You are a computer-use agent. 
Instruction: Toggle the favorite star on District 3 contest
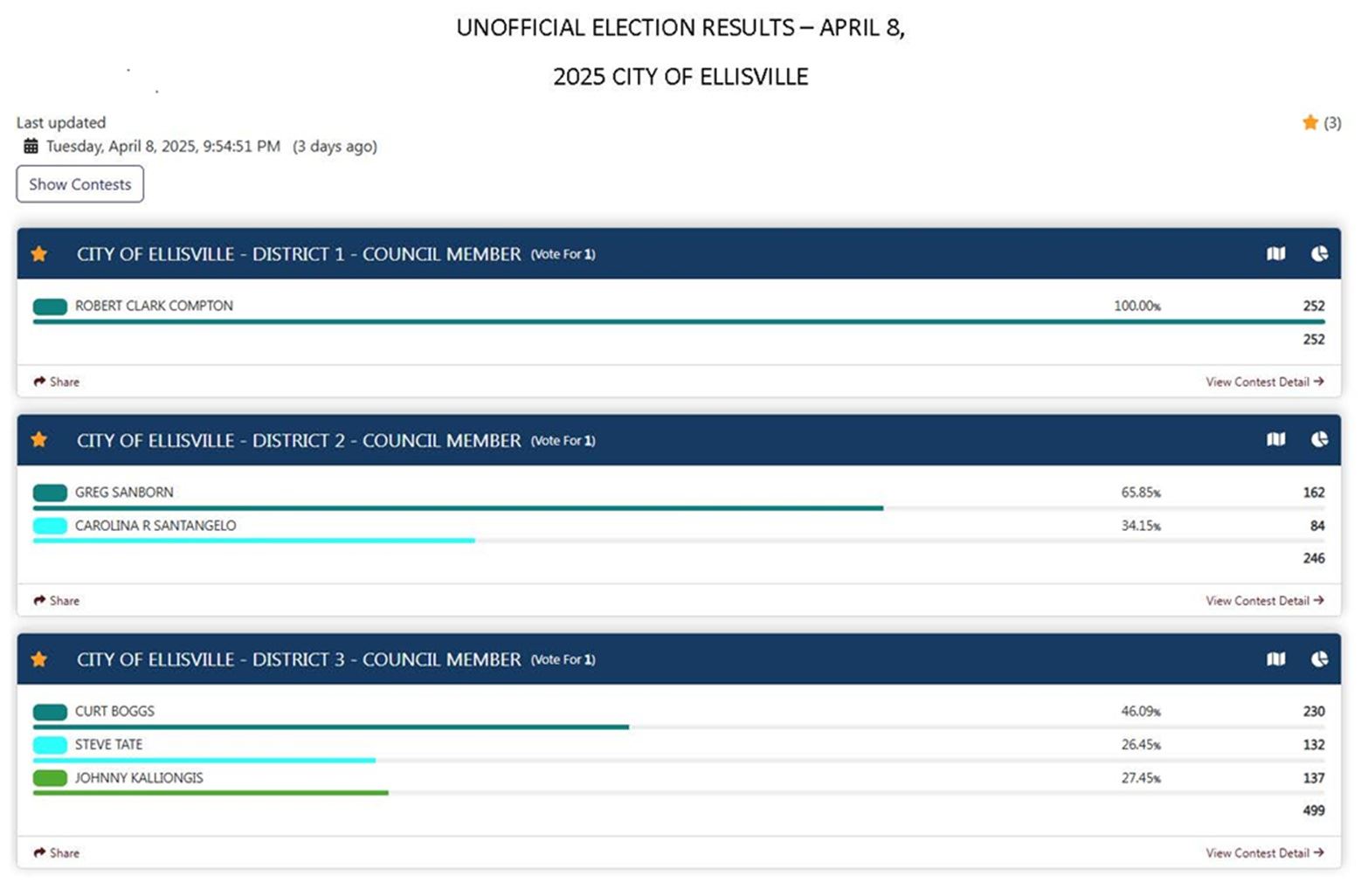click(38, 660)
